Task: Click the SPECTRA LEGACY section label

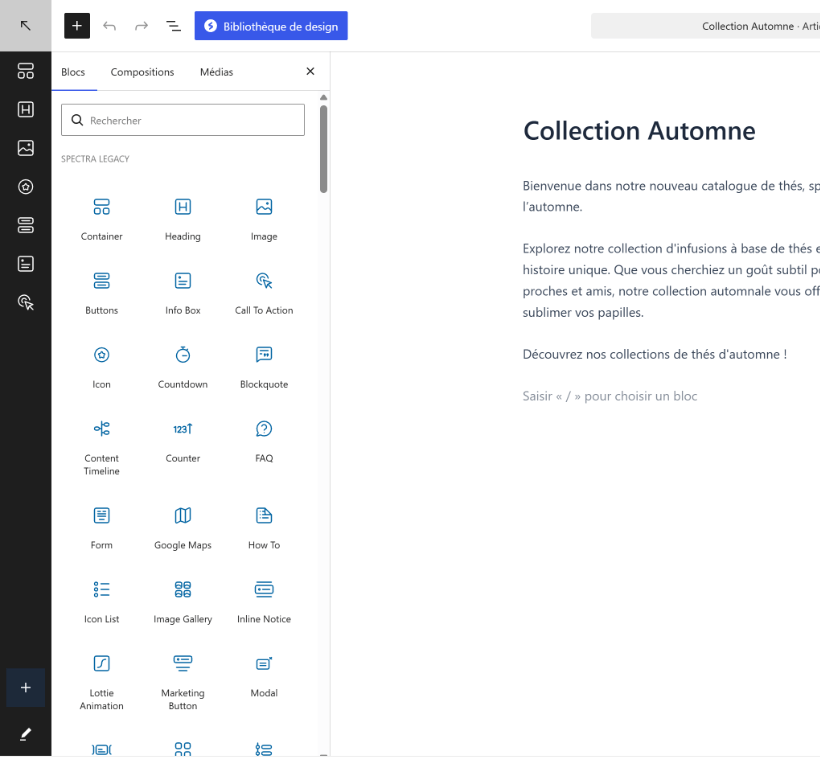Action: pyautogui.click(x=95, y=159)
